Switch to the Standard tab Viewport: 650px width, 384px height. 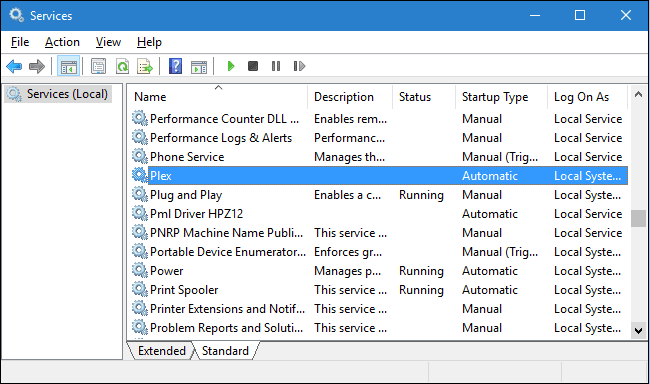(x=225, y=351)
